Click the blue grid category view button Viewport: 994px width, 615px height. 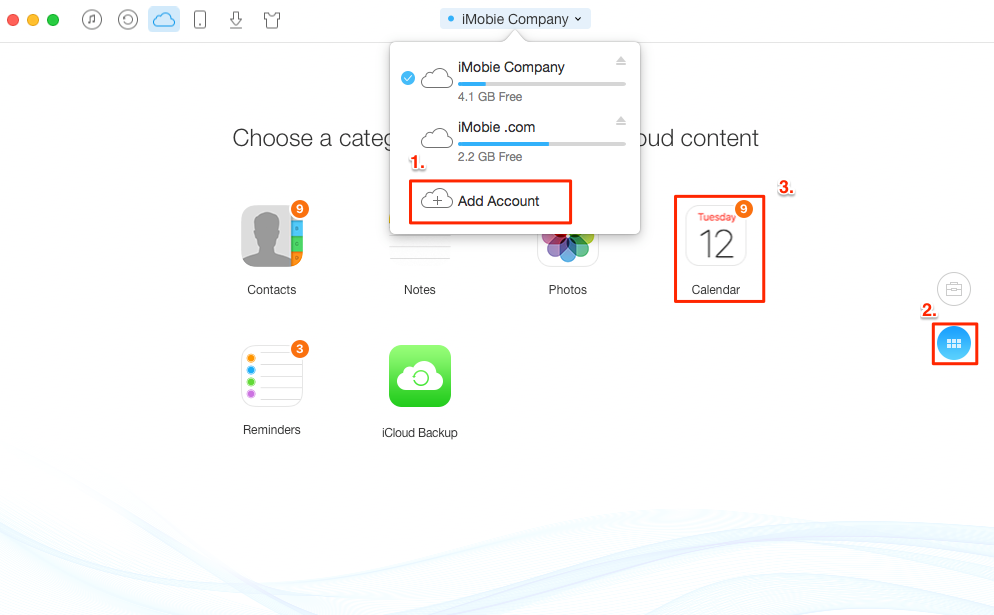tap(954, 343)
